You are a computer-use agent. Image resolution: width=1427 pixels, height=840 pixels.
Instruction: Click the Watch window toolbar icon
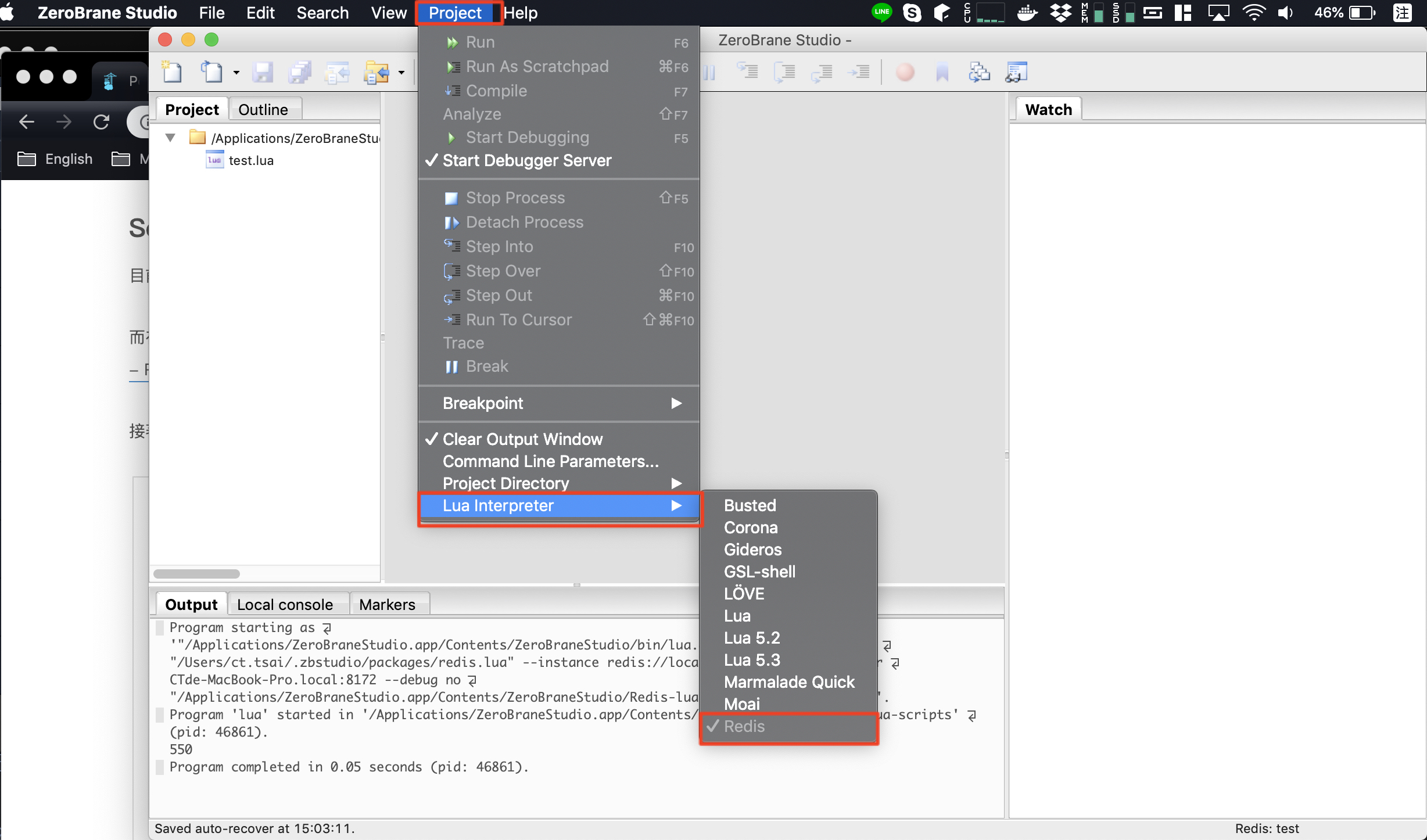click(x=1016, y=73)
